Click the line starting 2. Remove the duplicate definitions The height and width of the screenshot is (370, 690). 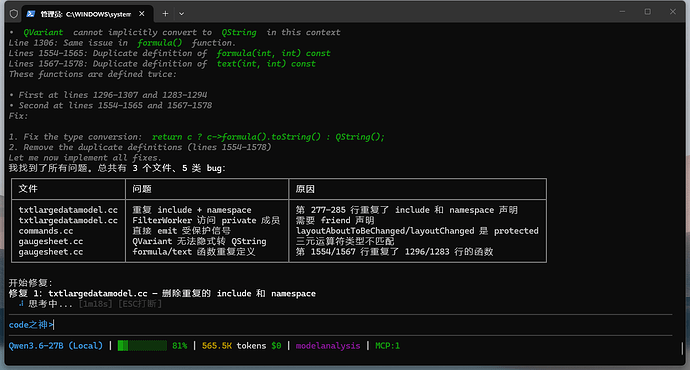pyautogui.click(x=140, y=147)
